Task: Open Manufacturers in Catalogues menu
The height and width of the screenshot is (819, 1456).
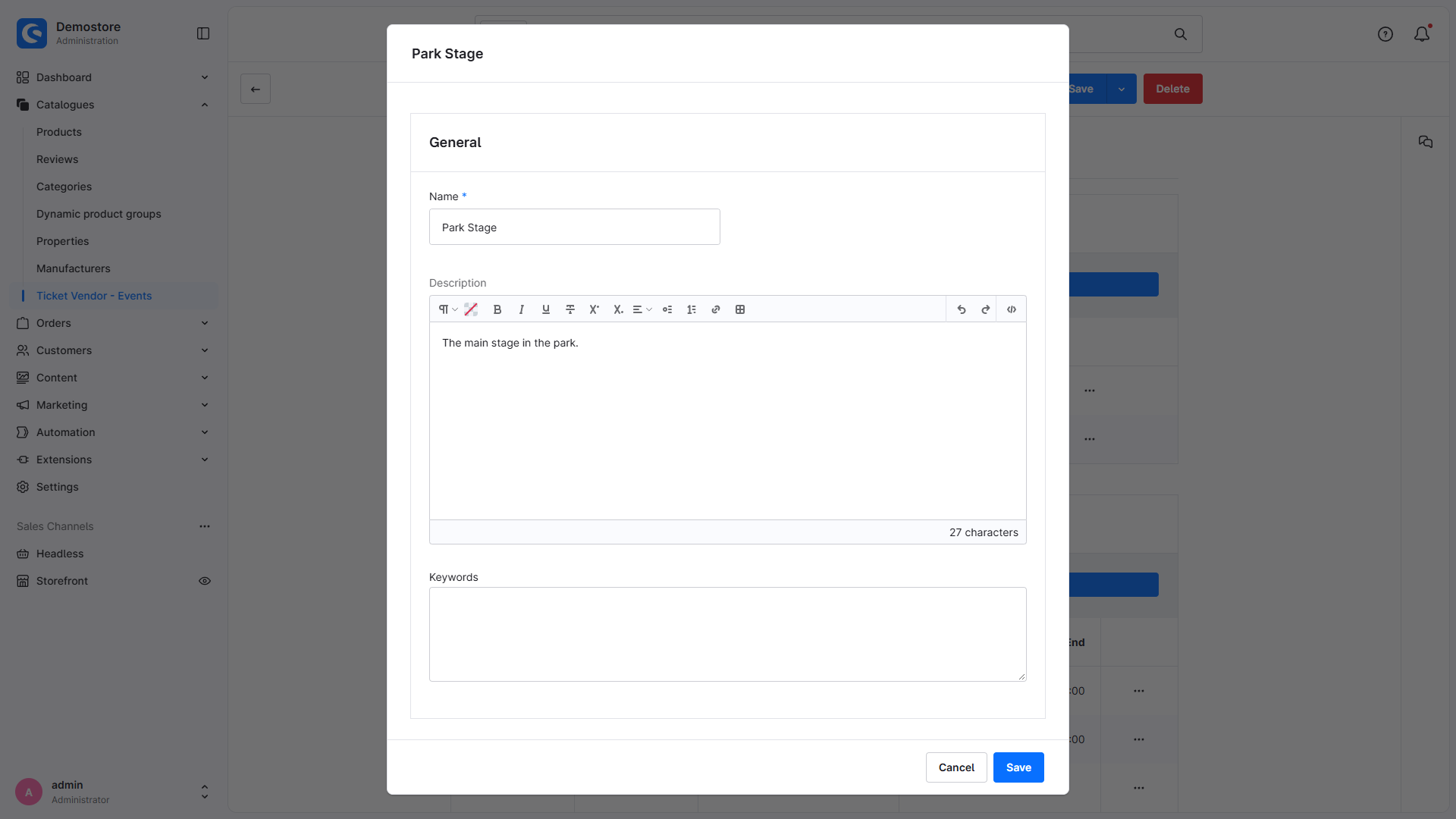Action: pos(74,268)
